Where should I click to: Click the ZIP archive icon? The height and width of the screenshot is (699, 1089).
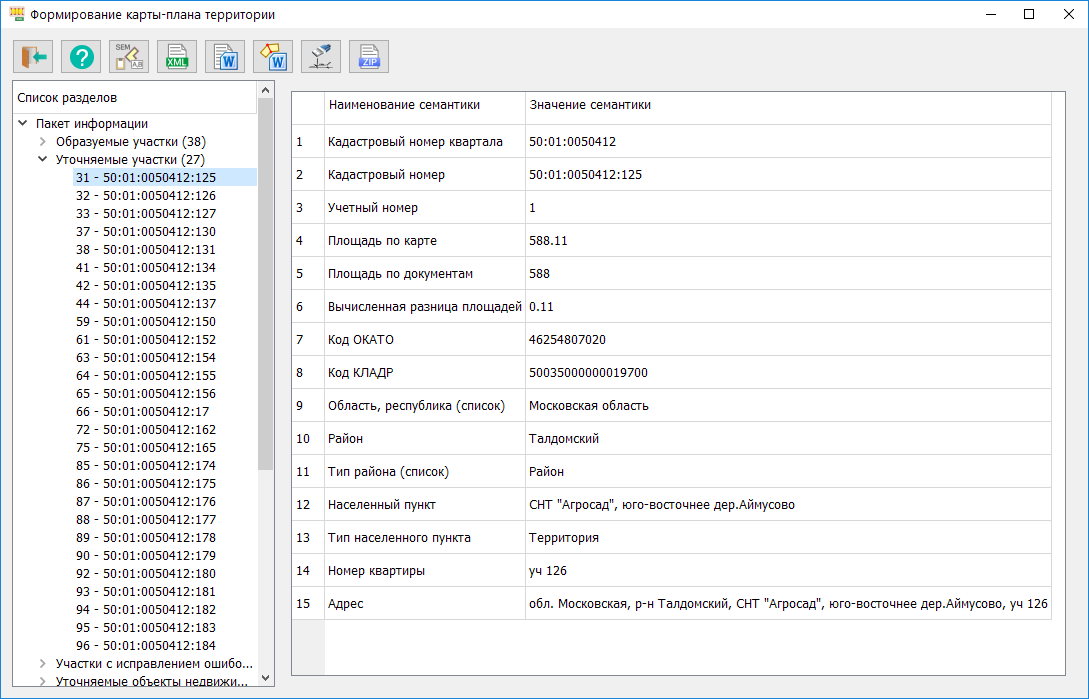click(x=369, y=57)
